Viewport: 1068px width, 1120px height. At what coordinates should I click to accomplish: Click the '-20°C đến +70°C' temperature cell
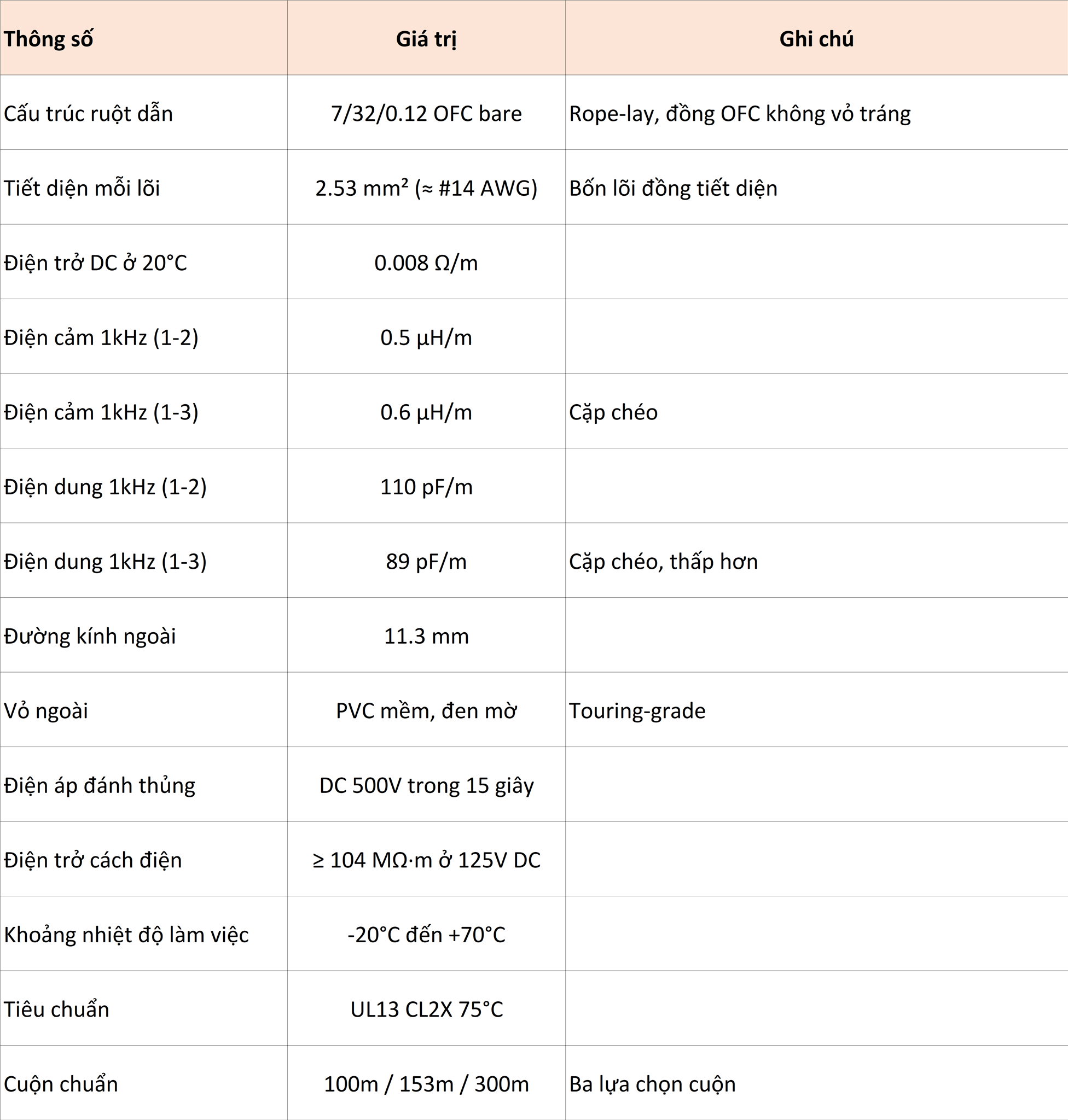(426, 934)
